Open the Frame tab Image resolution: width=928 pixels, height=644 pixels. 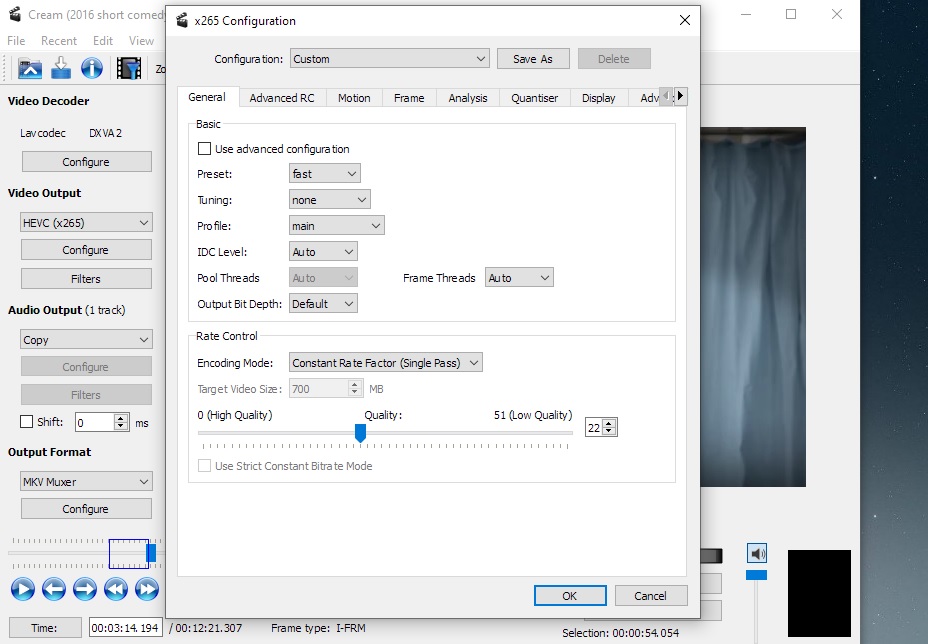coord(410,98)
